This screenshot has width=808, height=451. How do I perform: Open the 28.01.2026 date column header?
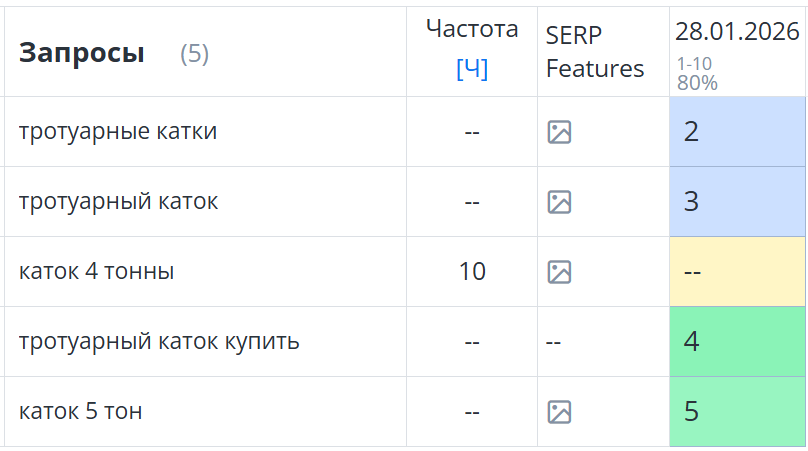[737, 32]
